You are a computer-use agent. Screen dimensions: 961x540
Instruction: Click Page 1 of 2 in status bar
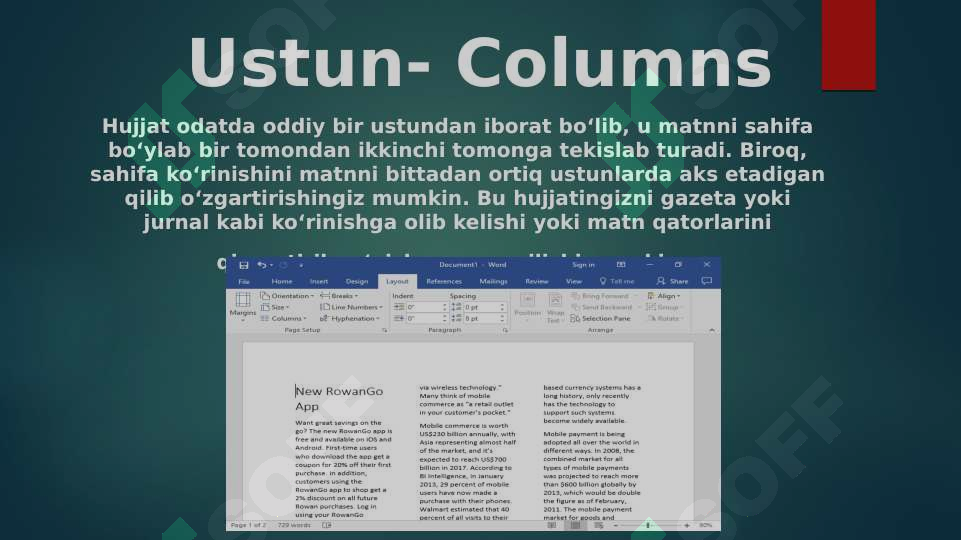pyautogui.click(x=248, y=525)
